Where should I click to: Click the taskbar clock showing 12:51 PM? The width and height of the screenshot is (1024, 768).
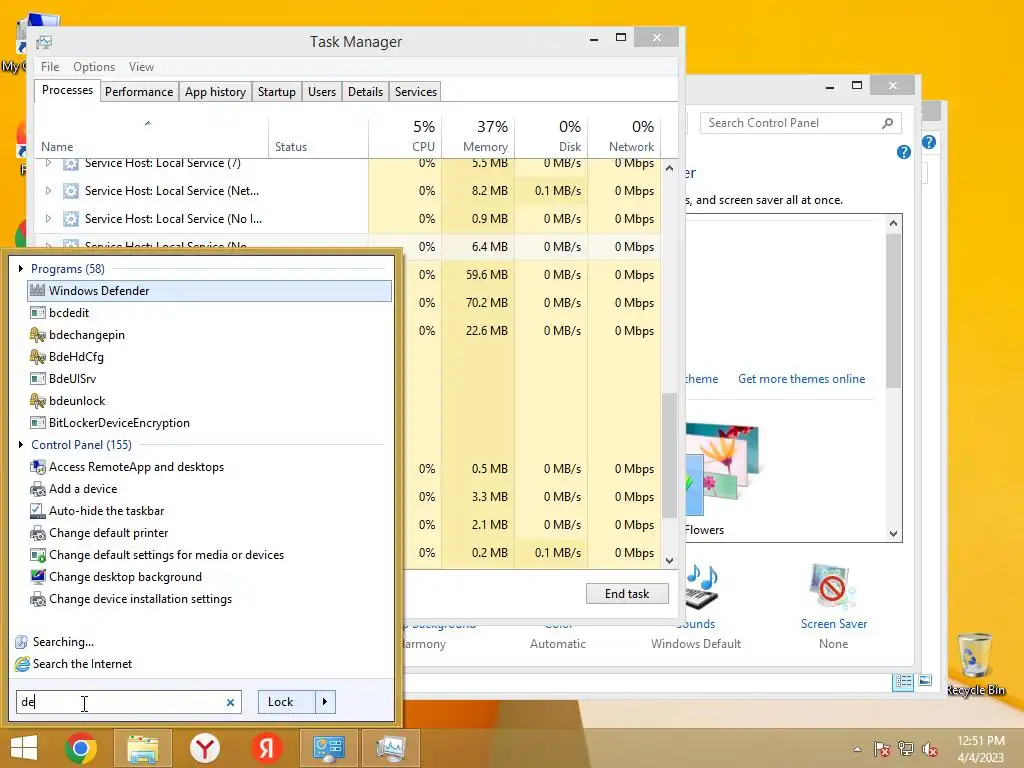[981, 749]
